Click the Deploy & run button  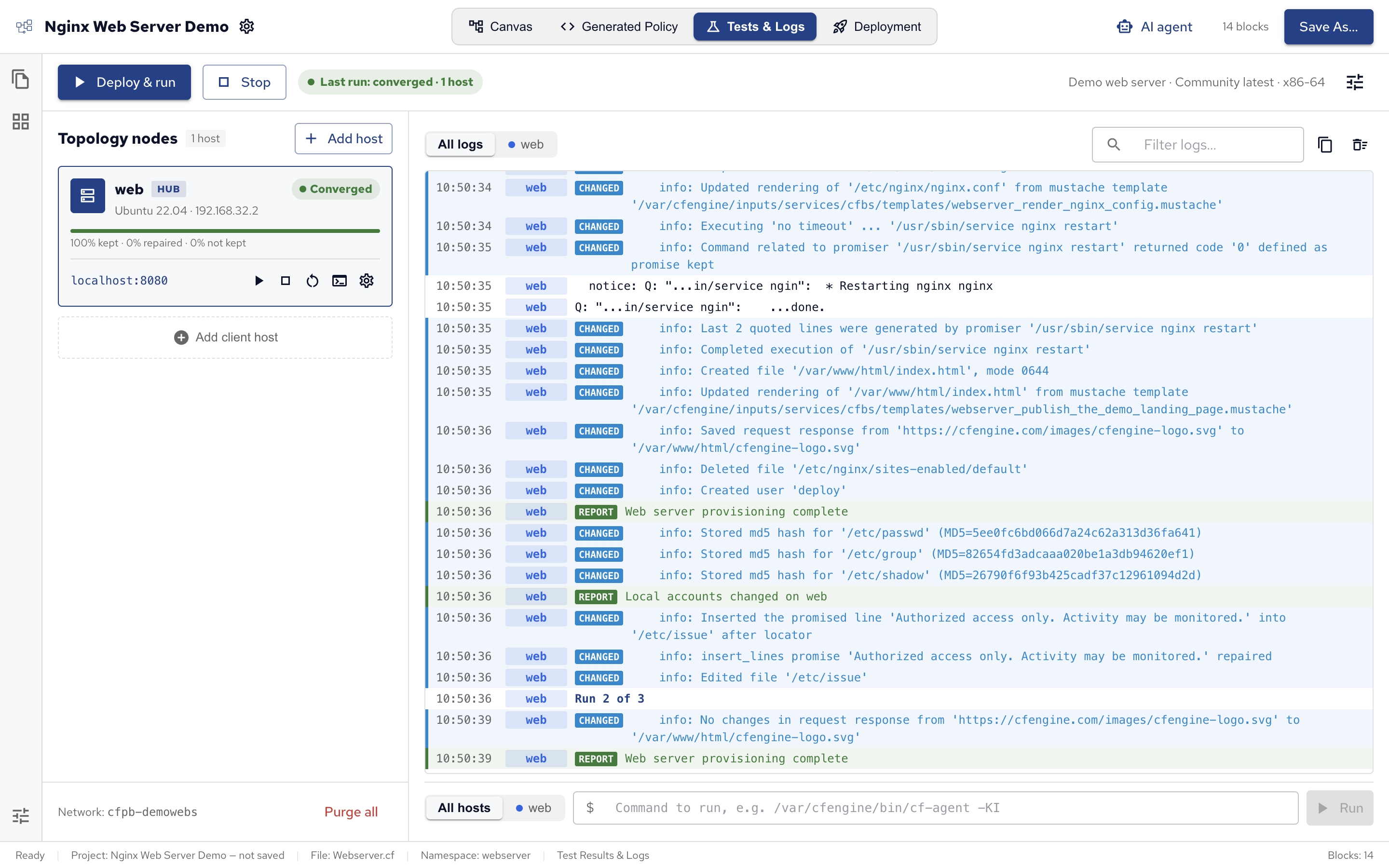pos(124,82)
